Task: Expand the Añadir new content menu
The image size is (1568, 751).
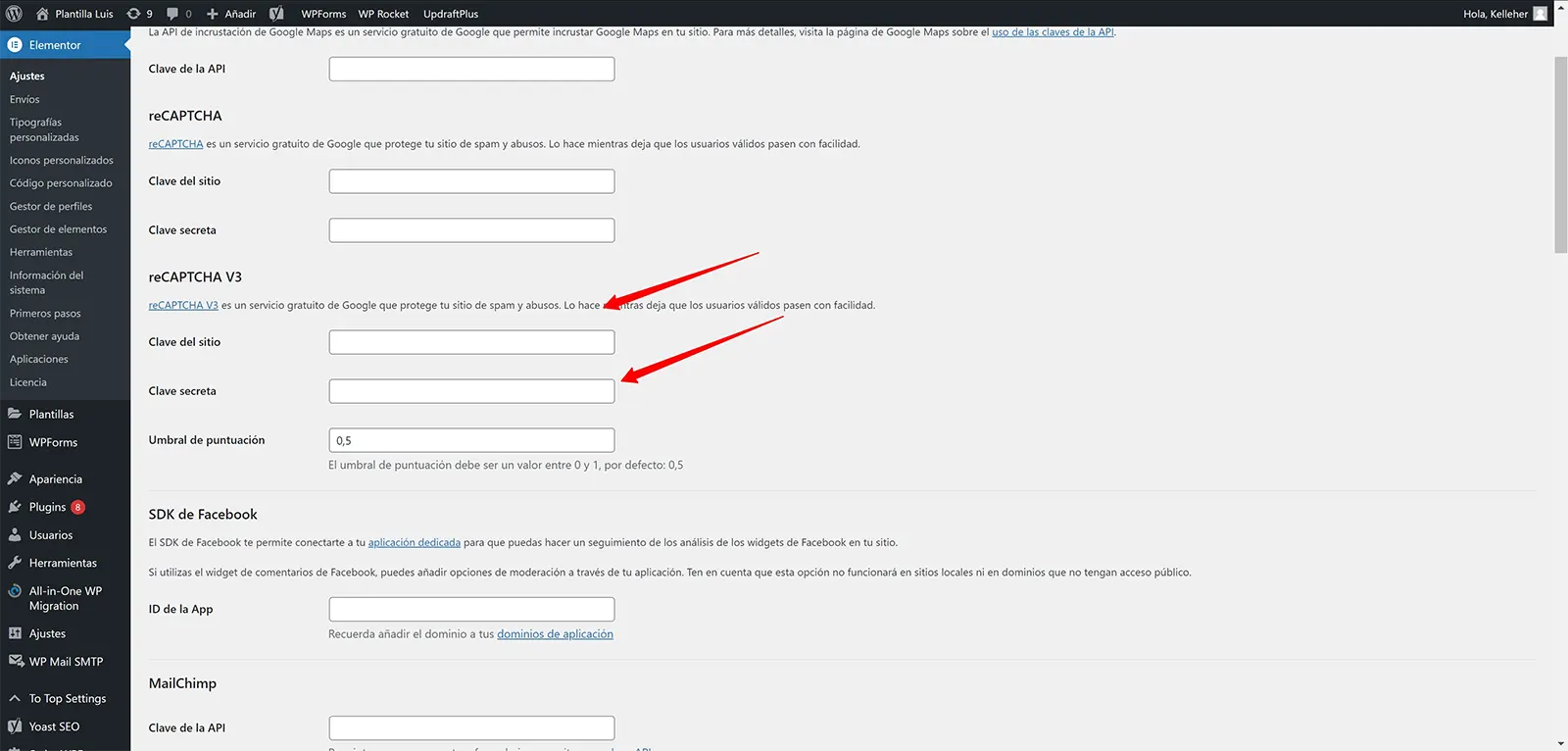Action: [231, 14]
